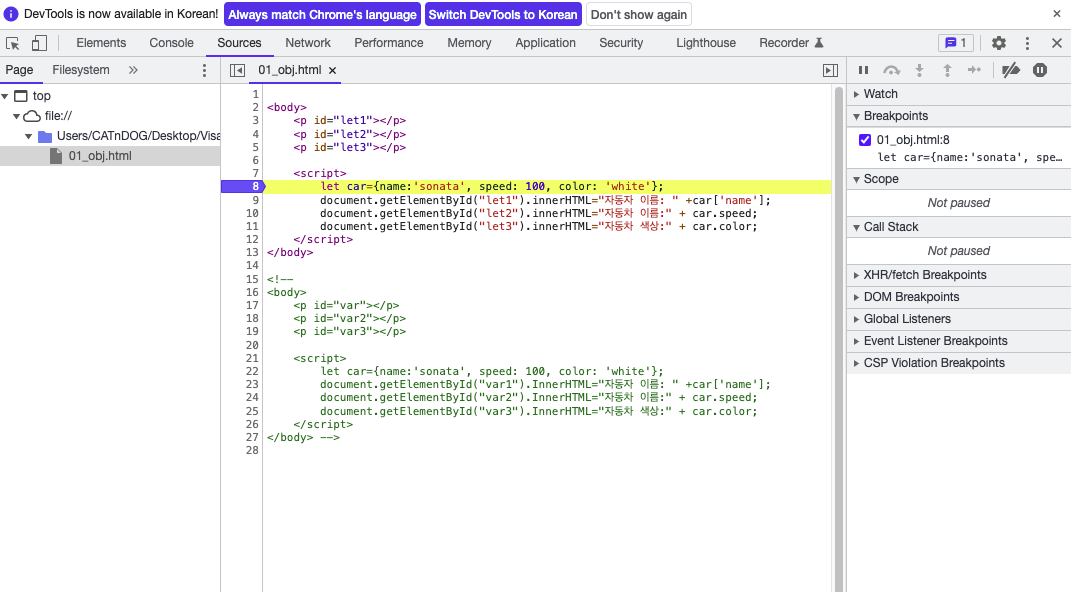Click the 01_obj.html editor tab title
The image size is (1071, 592).
coord(290,70)
